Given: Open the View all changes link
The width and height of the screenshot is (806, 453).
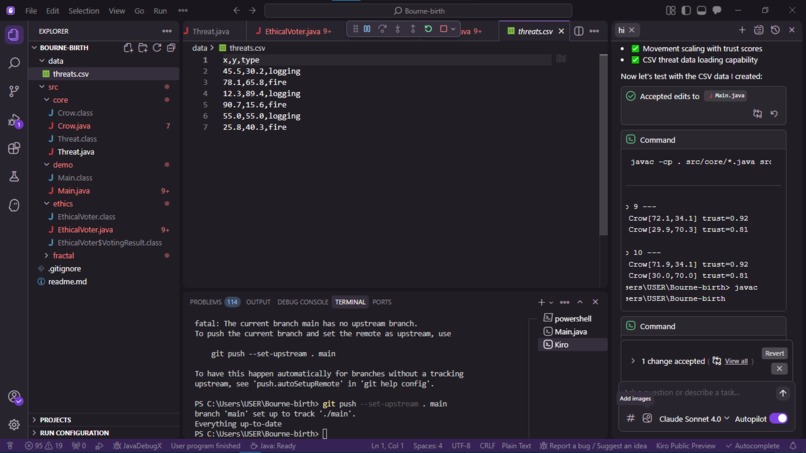Looking at the screenshot, I should pyautogui.click(x=736, y=361).
